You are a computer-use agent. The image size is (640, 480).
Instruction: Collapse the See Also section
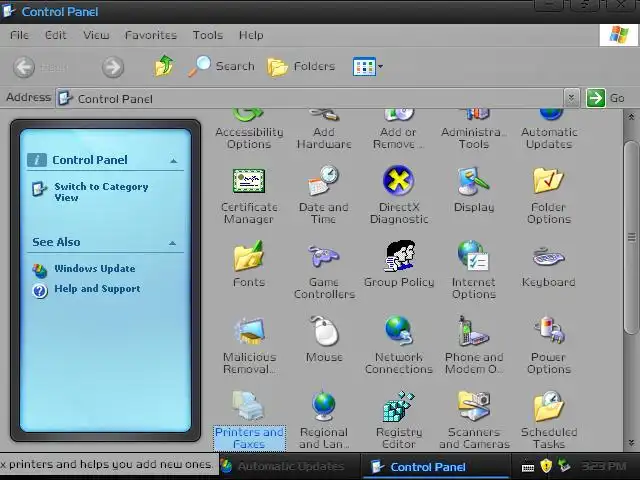(x=172, y=243)
